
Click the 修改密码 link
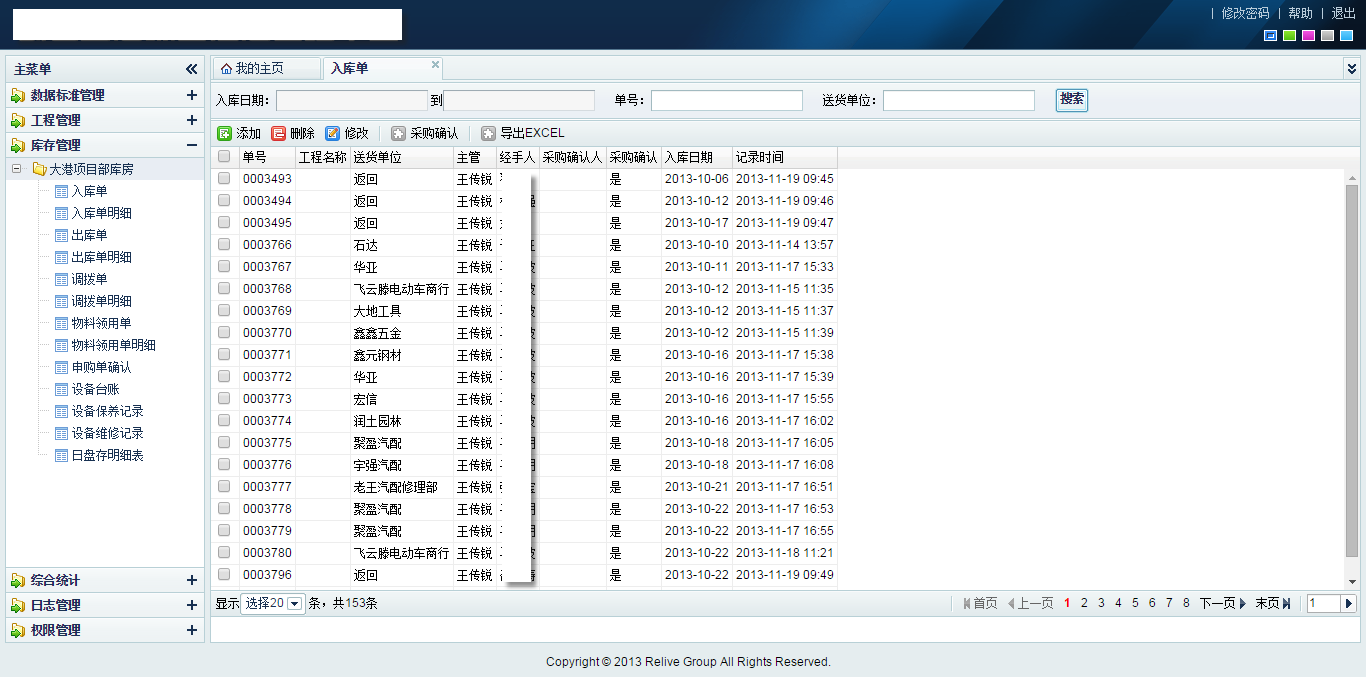pyautogui.click(x=1245, y=13)
